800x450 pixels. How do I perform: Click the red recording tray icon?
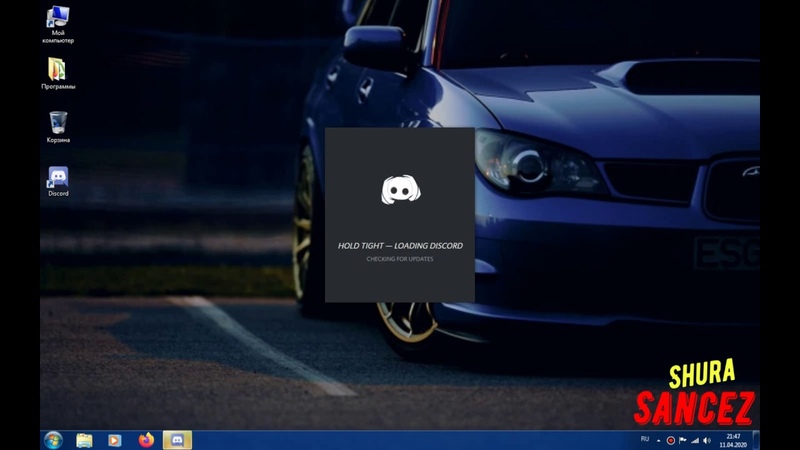671,440
